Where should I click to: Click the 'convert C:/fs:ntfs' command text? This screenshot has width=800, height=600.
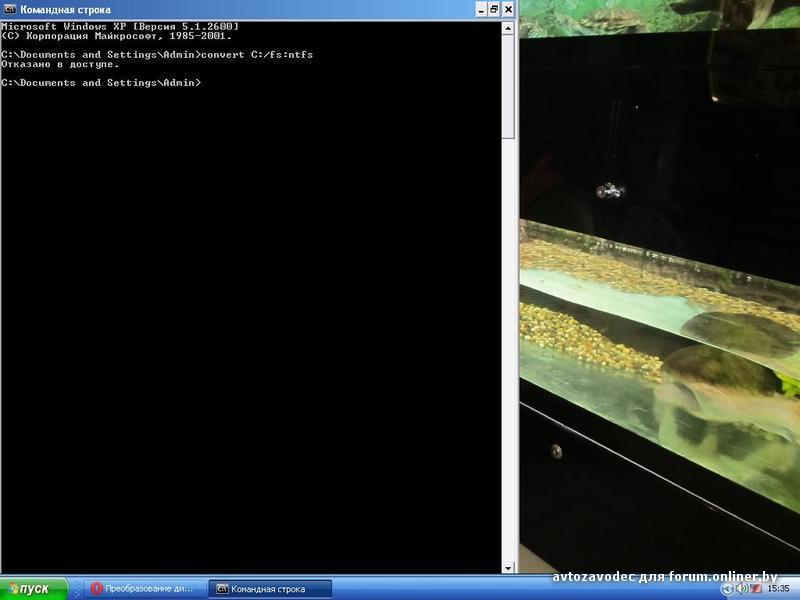click(x=257, y=55)
